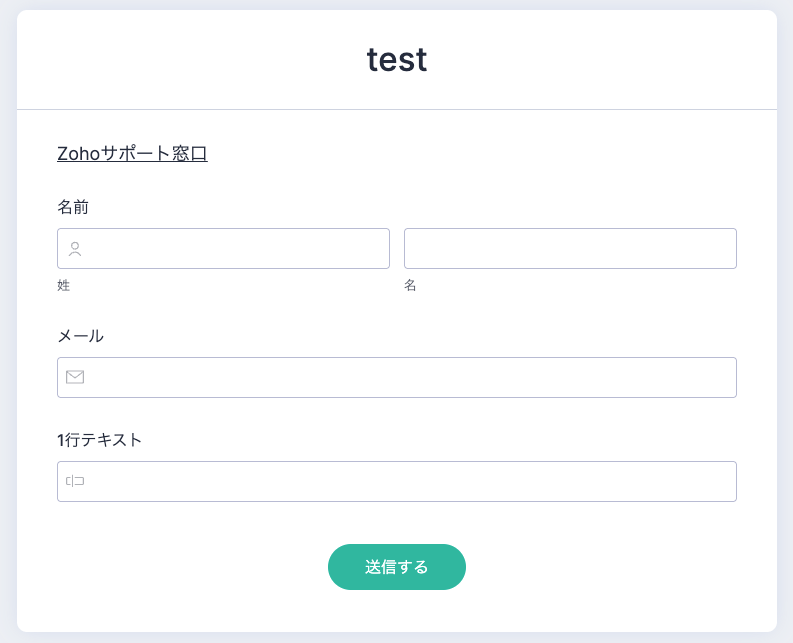Image resolution: width=793 pixels, height=643 pixels.
Task: Click the envelope icon in the メール field
Action: [x=75, y=377]
